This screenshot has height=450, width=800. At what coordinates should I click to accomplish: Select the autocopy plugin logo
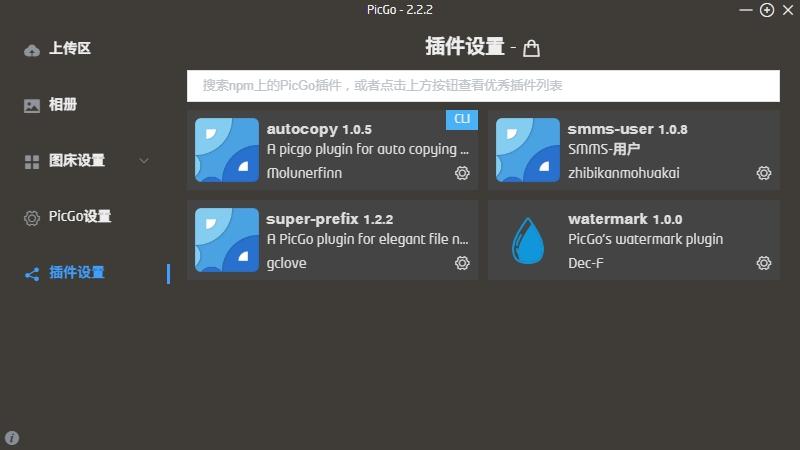pos(227,150)
